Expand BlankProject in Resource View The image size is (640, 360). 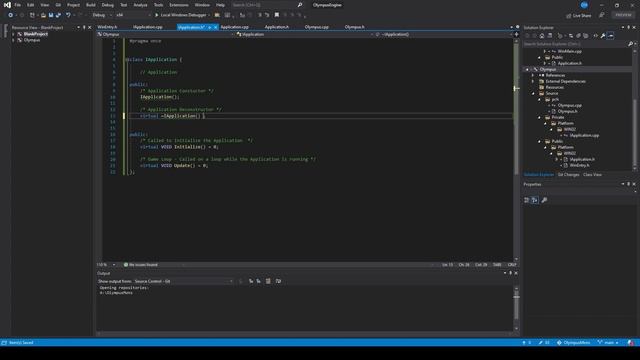[13, 34]
